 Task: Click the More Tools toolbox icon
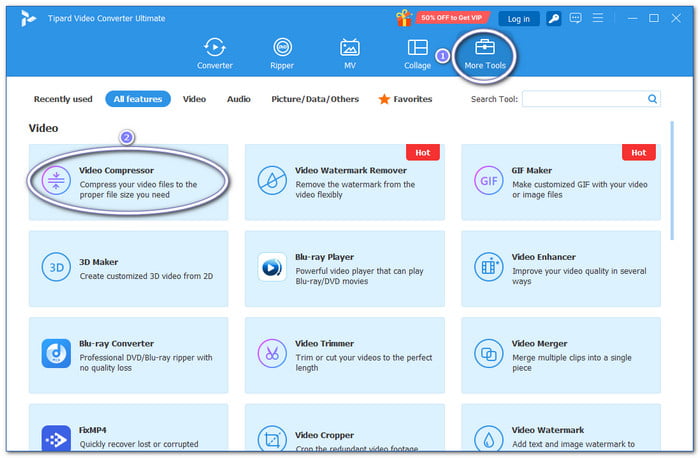click(x=485, y=46)
